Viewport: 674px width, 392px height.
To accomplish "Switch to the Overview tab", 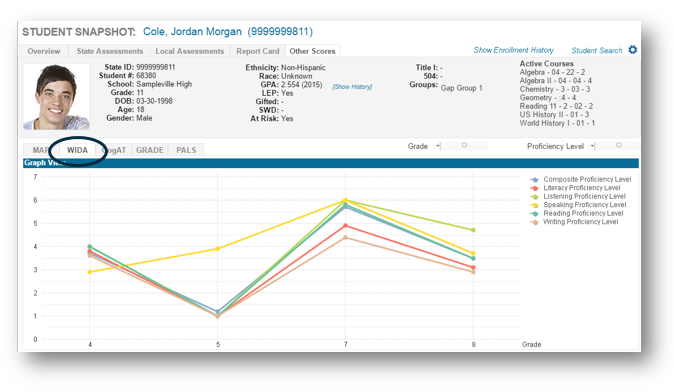I will point(43,51).
